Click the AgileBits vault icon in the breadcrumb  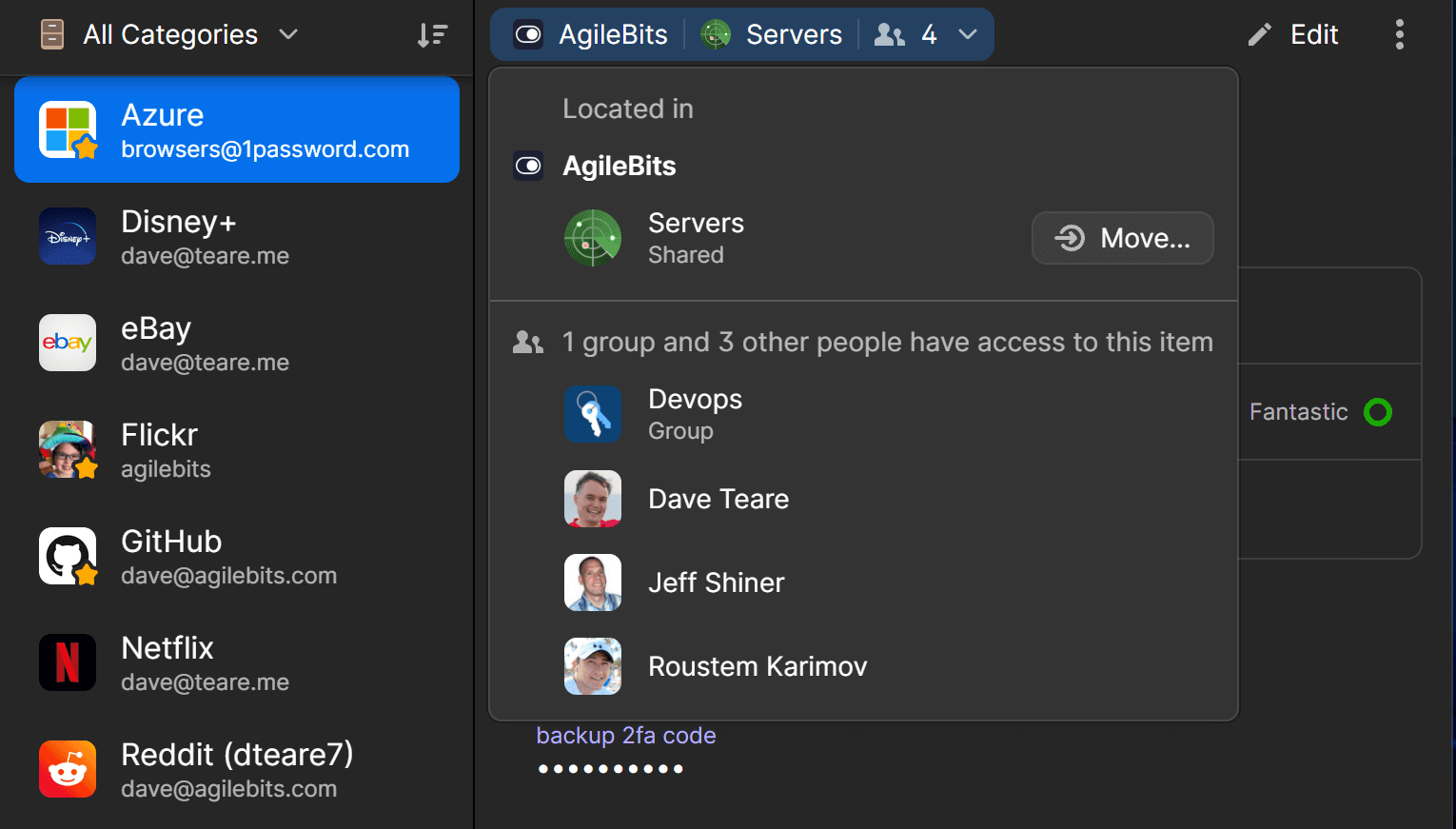[x=527, y=33]
